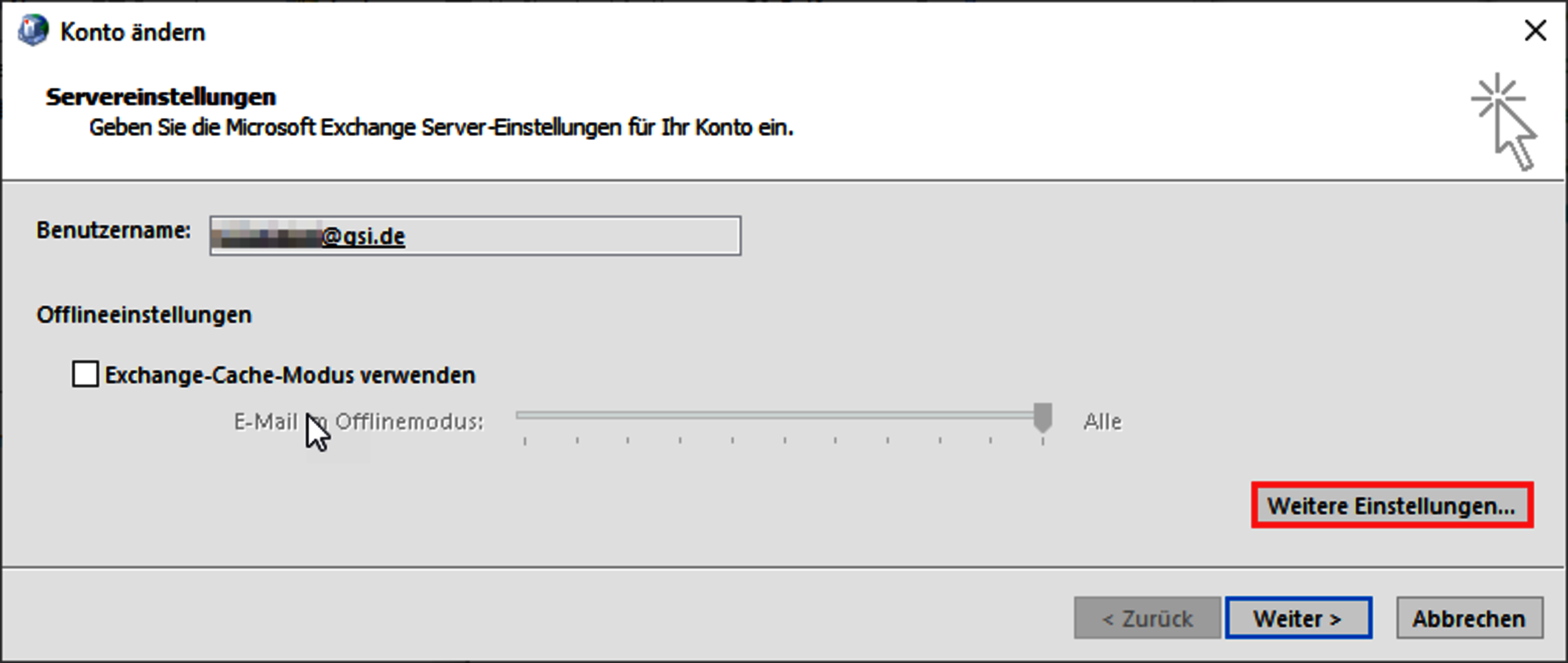Viewport: 1568px width, 663px height.
Task: Click the 'E-Mail im Offlinemodus' label
Action: [359, 422]
